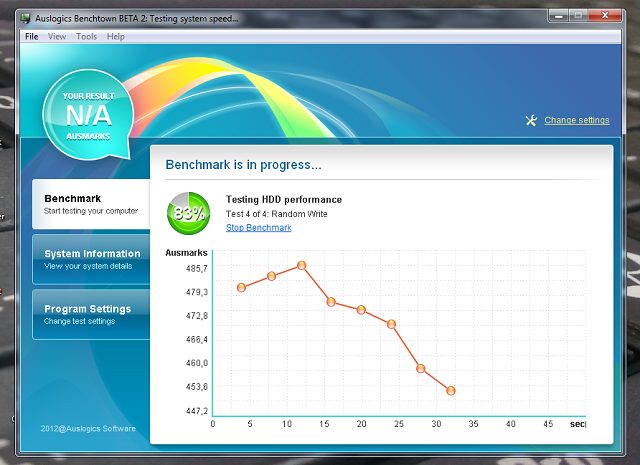This screenshot has height=465, width=640.
Task: Click the 'Benchmark is in progress...' heading
Action: tap(244, 165)
